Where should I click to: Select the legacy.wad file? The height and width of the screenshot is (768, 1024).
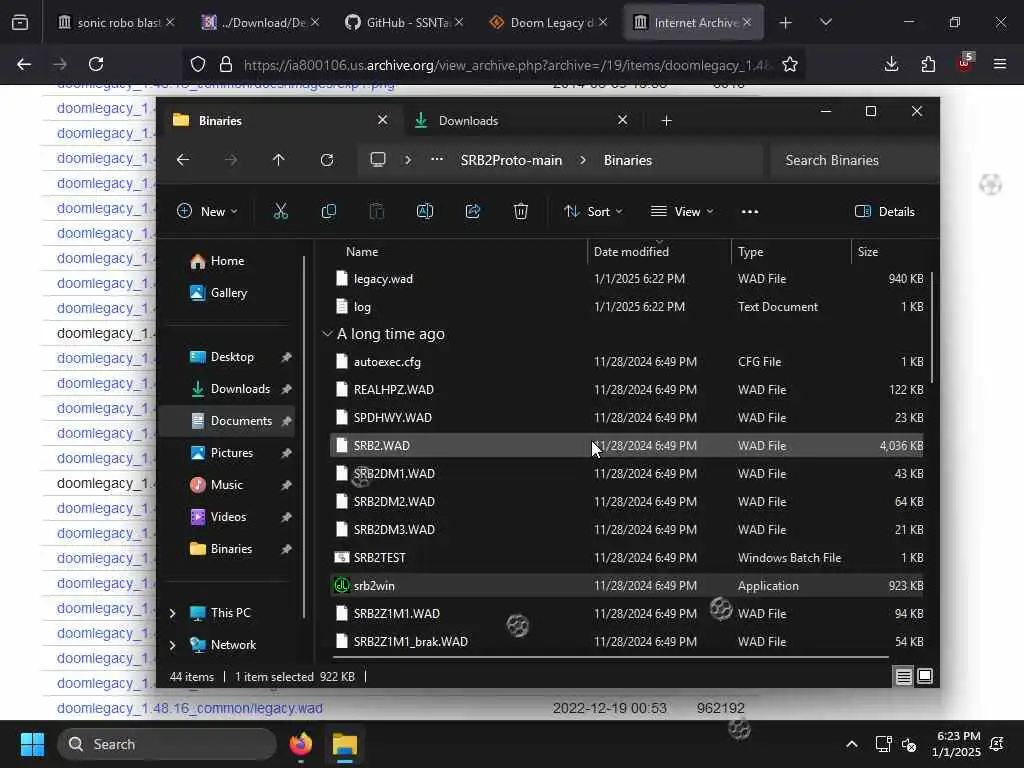click(627, 279)
